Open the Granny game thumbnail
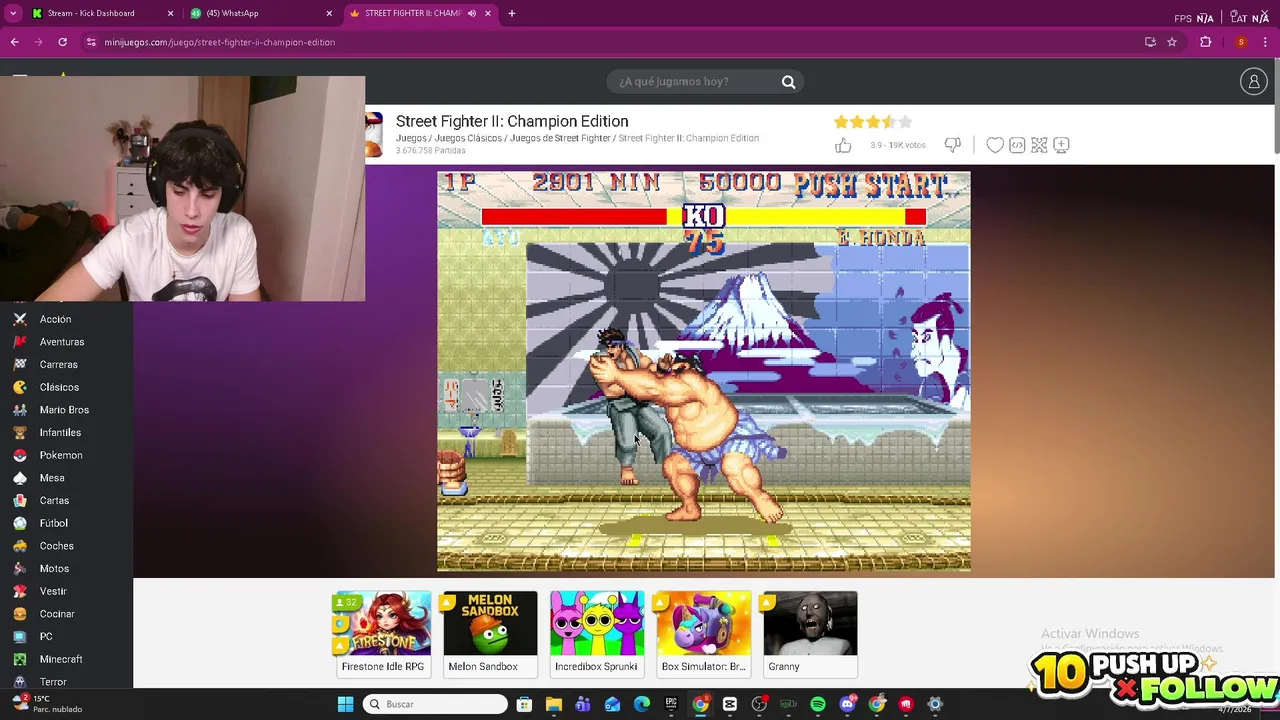This screenshot has height=720, width=1280. (x=810, y=633)
